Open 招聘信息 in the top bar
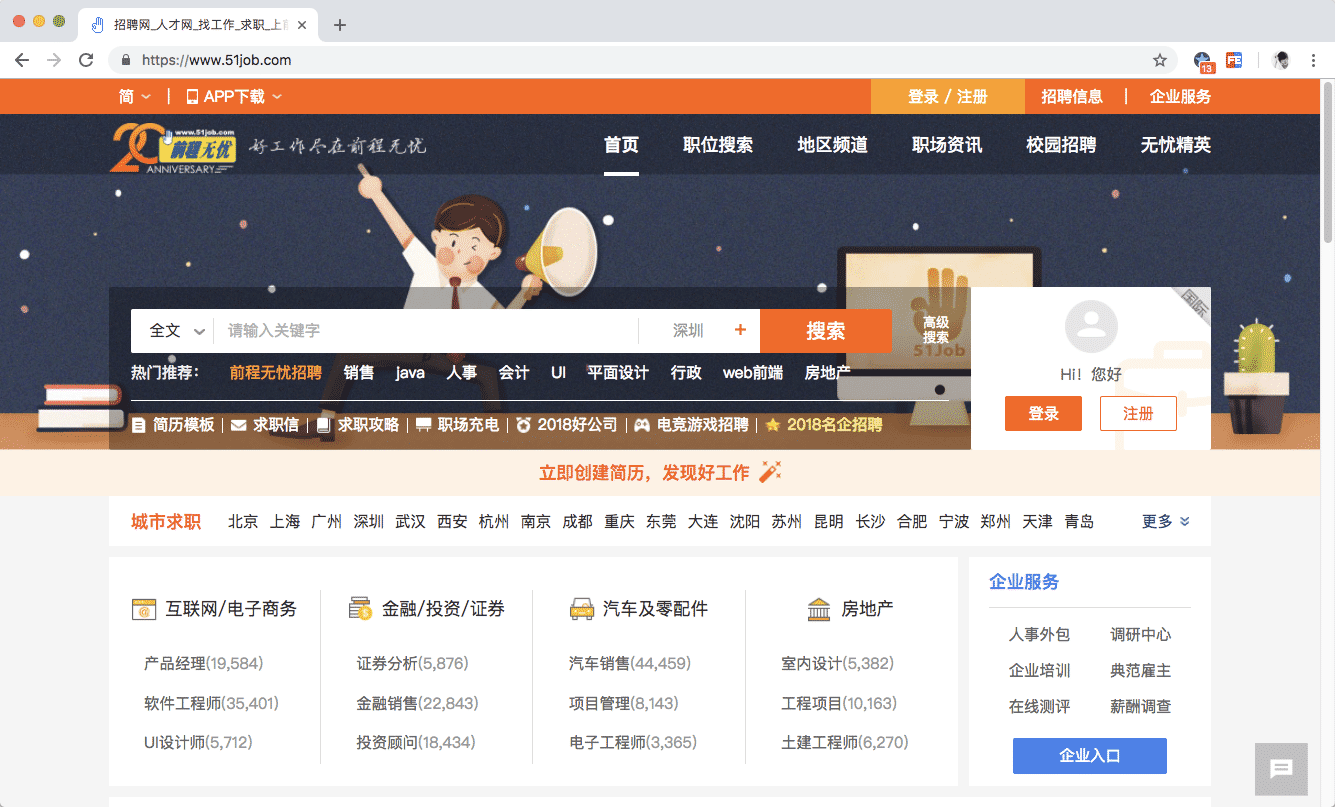This screenshot has height=807, width=1335. [x=1072, y=96]
